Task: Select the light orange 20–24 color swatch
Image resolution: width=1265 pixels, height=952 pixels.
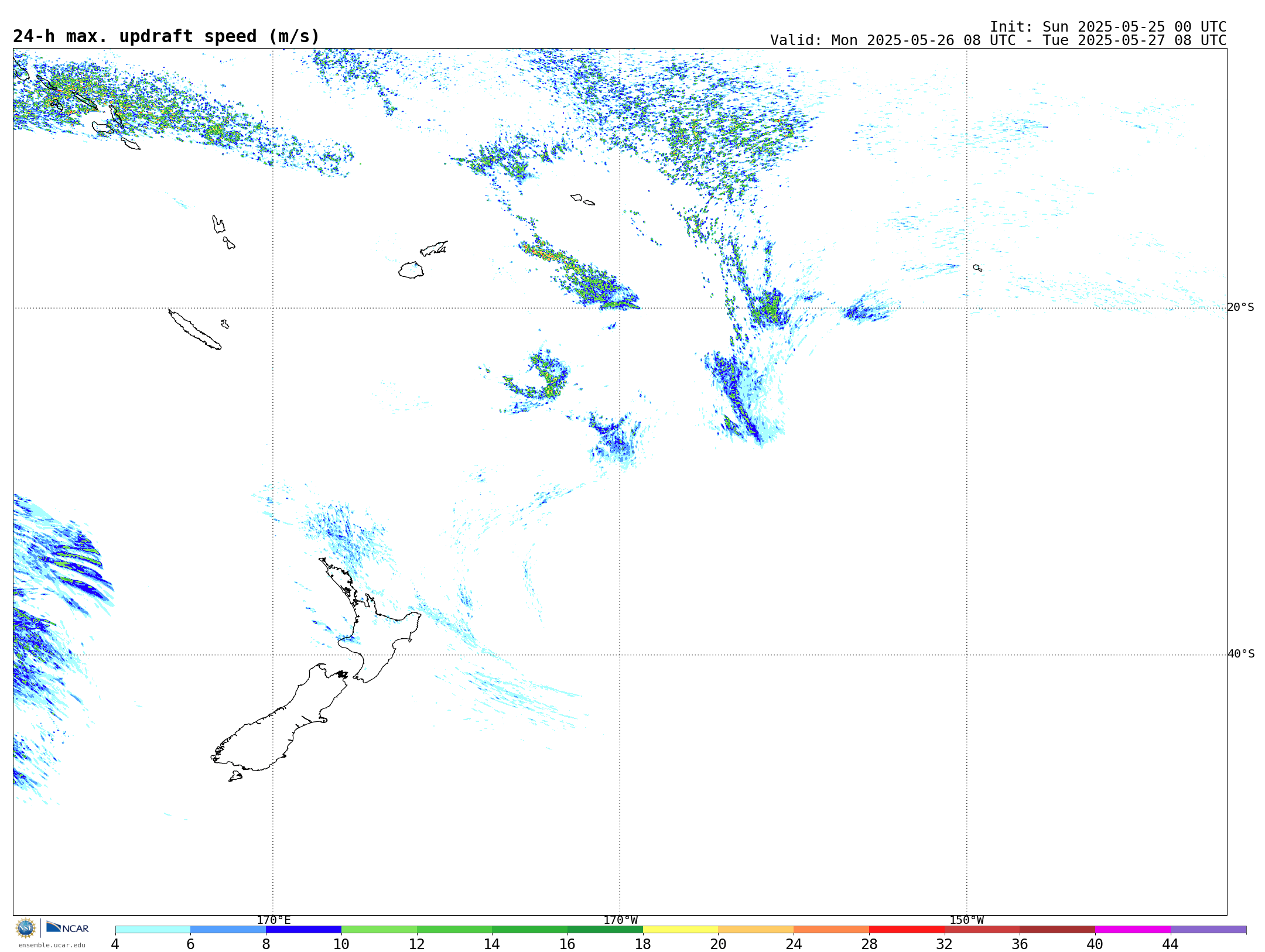Action: tap(756, 930)
